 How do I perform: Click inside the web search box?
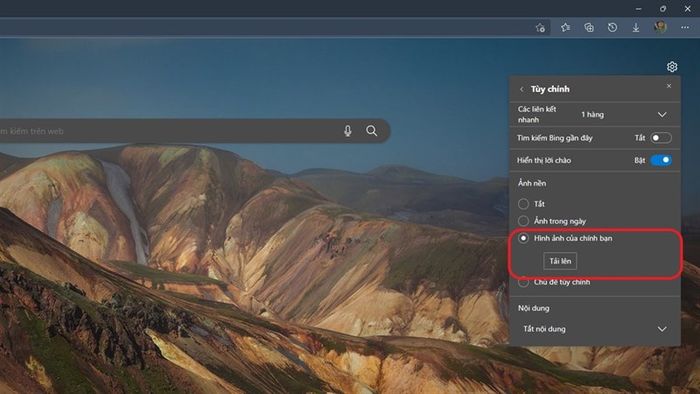coord(170,131)
